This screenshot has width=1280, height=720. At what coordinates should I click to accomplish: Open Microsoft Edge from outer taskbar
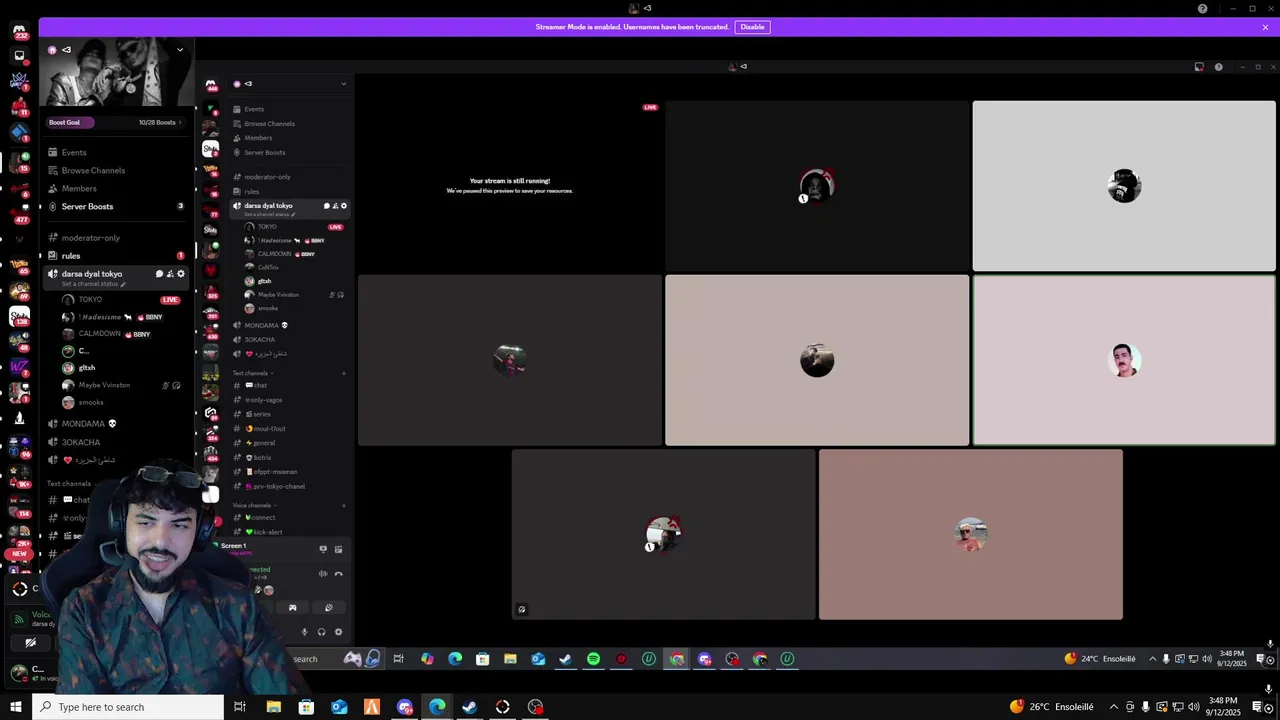click(437, 707)
